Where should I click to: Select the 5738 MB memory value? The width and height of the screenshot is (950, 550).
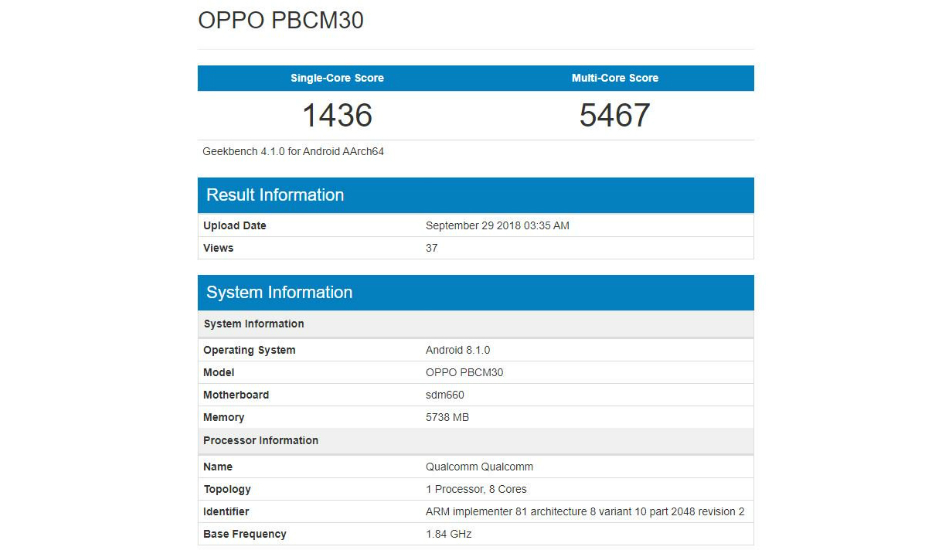pyautogui.click(x=447, y=417)
